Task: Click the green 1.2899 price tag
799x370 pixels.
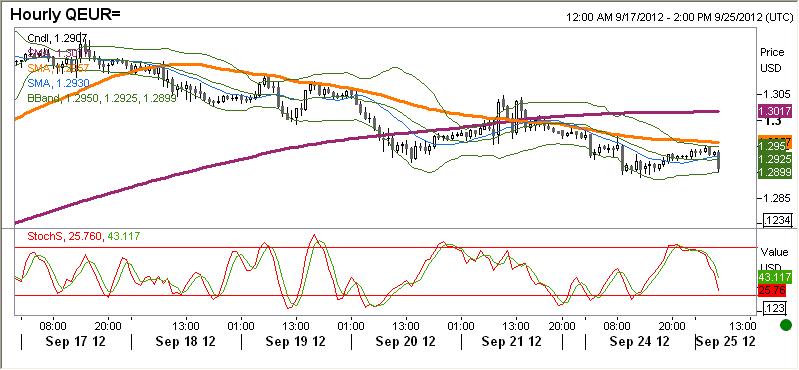Action: (x=775, y=172)
